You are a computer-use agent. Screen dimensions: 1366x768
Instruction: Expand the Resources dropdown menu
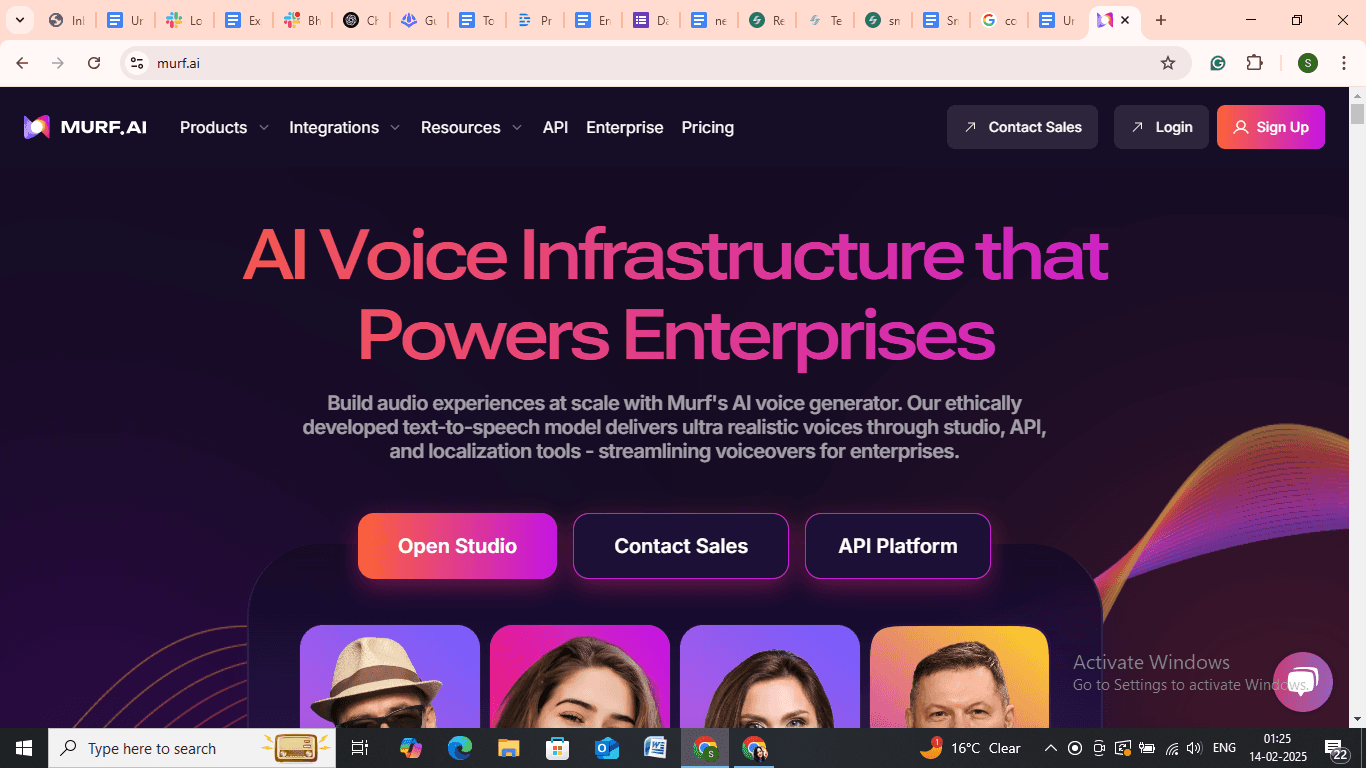[x=472, y=127]
